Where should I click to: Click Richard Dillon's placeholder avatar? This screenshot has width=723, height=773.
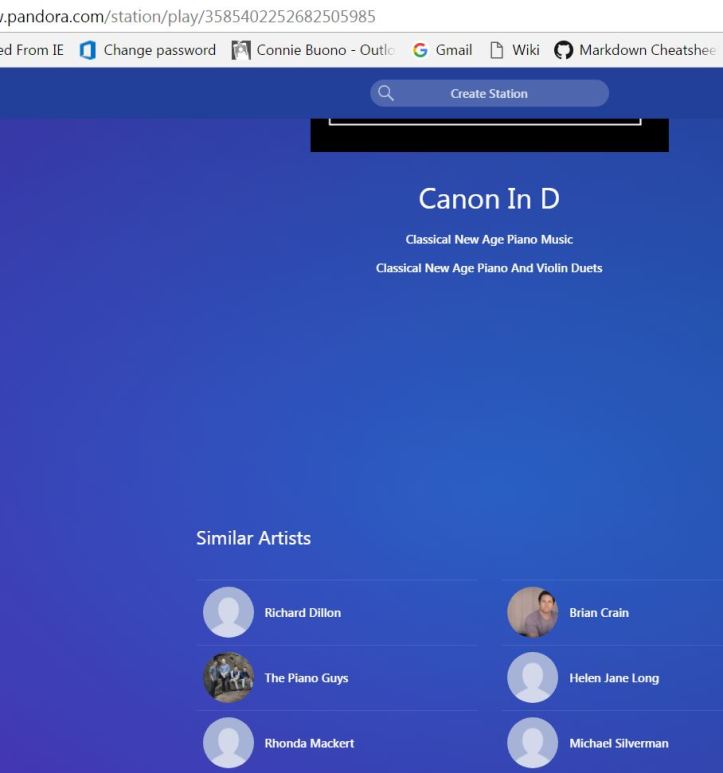[228, 612]
